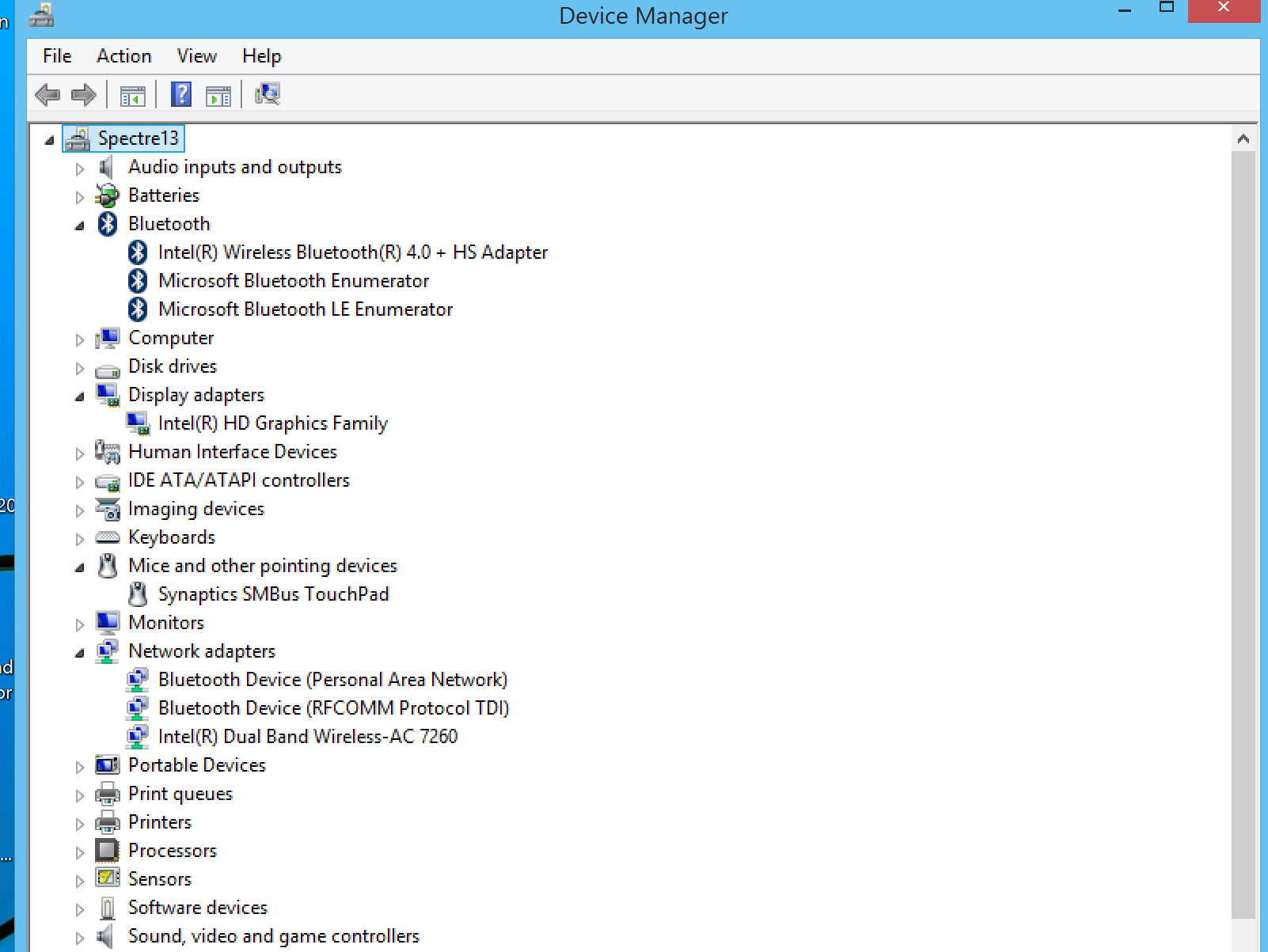1268x952 pixels.
Task: Click the Spectre13 computer icon
Action: (x=78, y=138)
